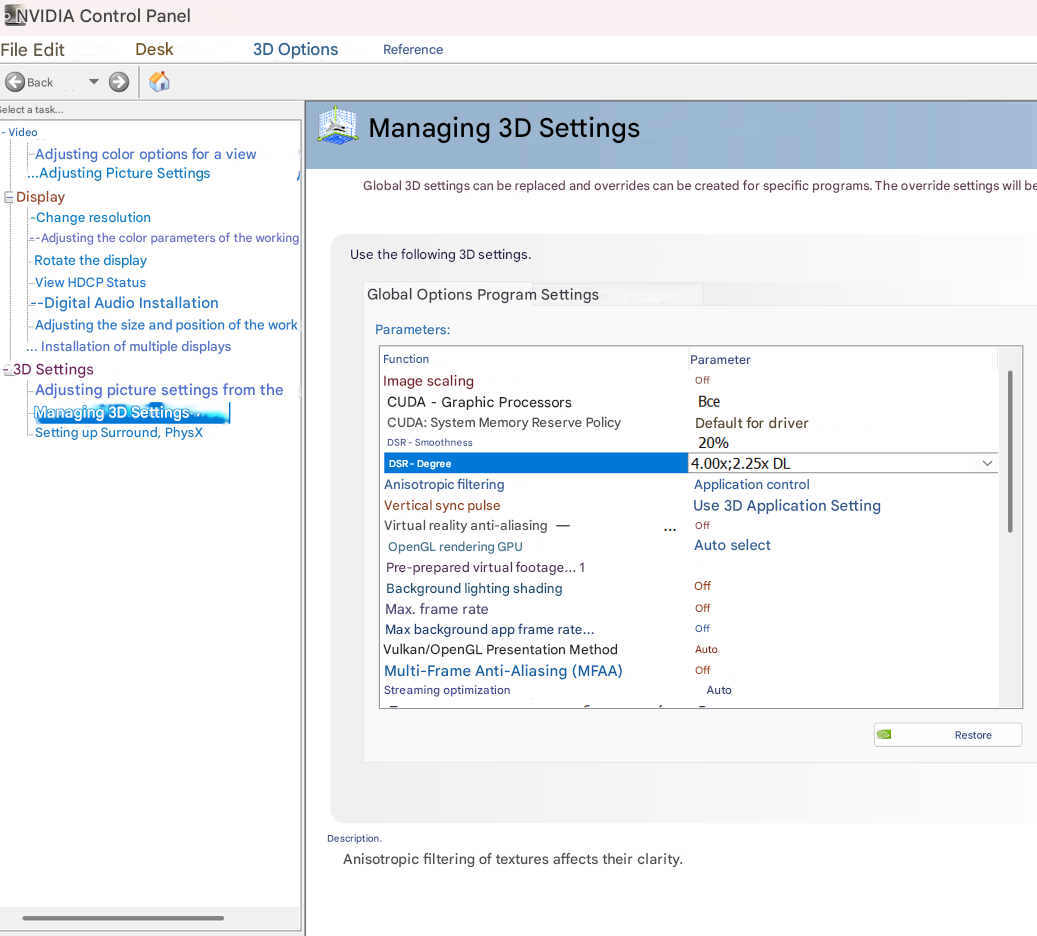The image size is (1037, 936).
Task: Open the Back history dropdown arrow
Action: (x=94, y=82)
